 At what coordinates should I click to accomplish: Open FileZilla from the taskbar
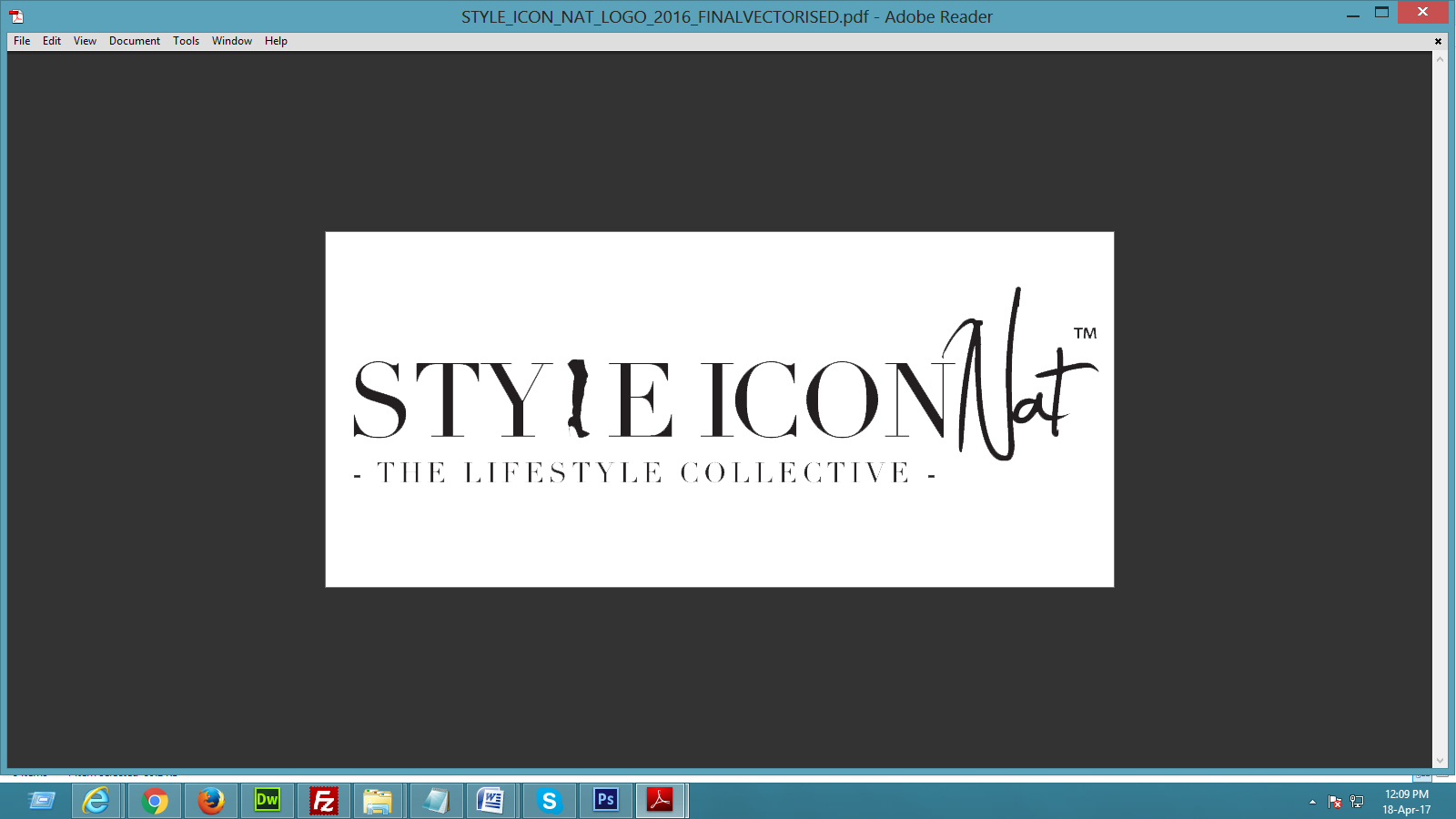[323, 801]
